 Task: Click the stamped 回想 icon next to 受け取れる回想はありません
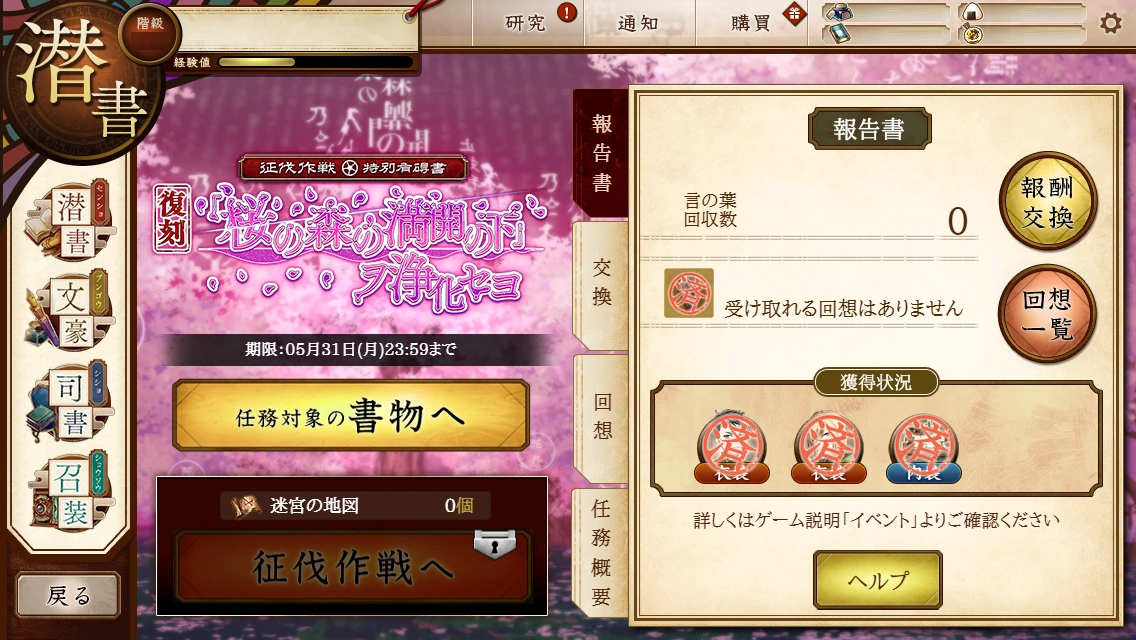click(x=689, y=294)
